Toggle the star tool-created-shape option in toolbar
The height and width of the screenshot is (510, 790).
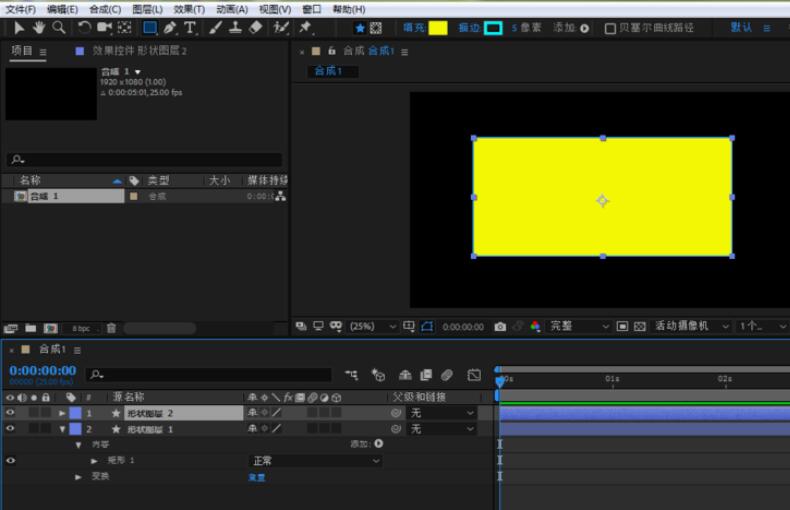pos(360,28)
